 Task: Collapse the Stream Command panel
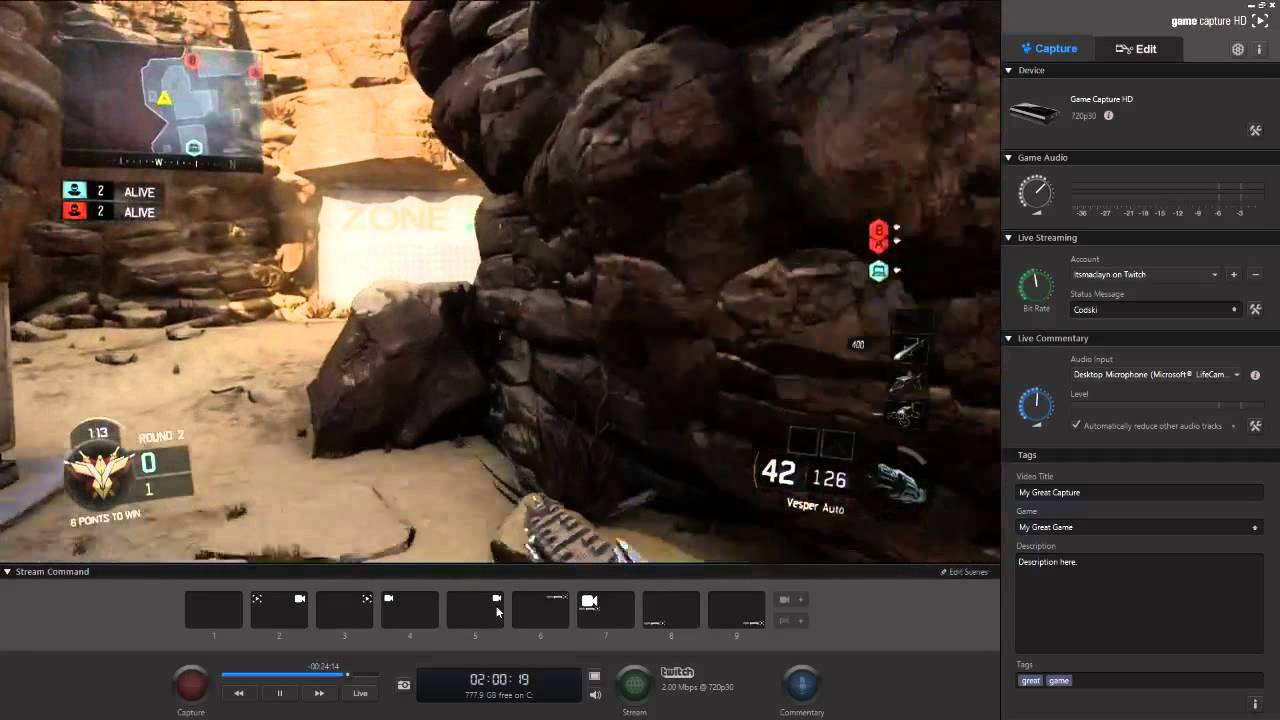tap(7, 572)
